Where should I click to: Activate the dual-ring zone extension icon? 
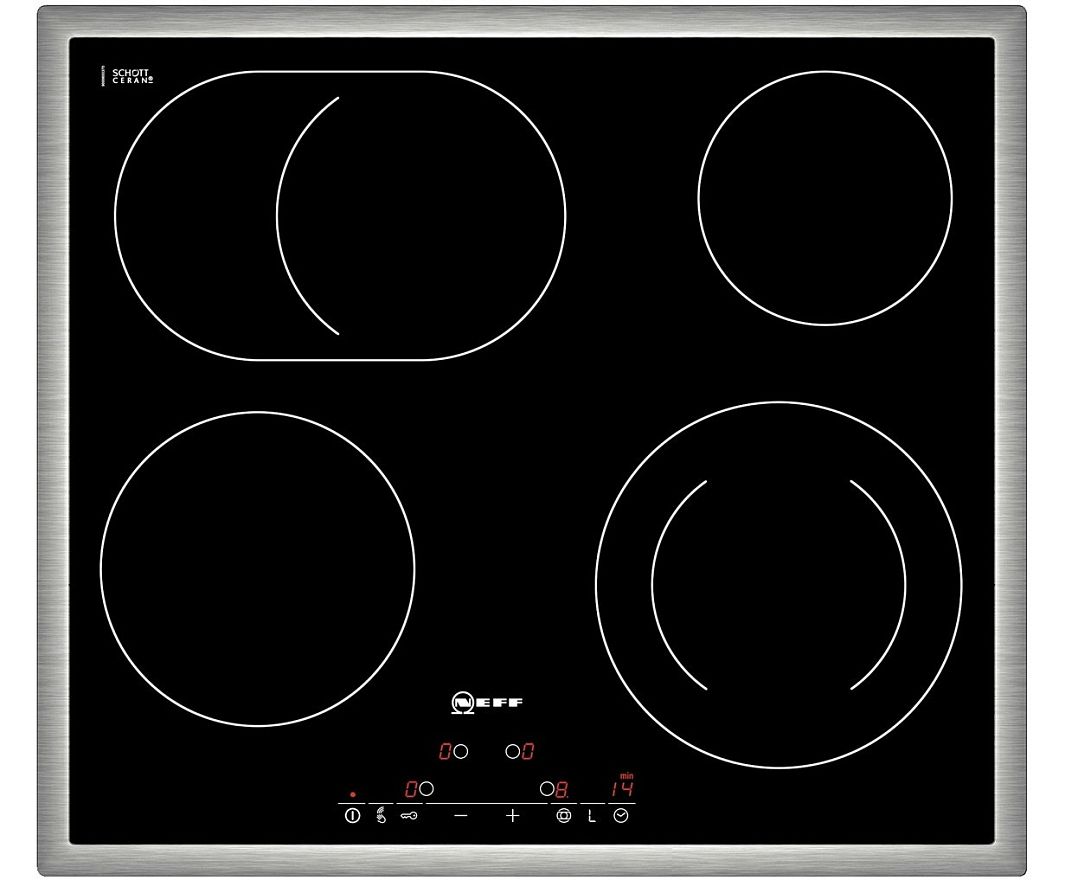[564, 816]
